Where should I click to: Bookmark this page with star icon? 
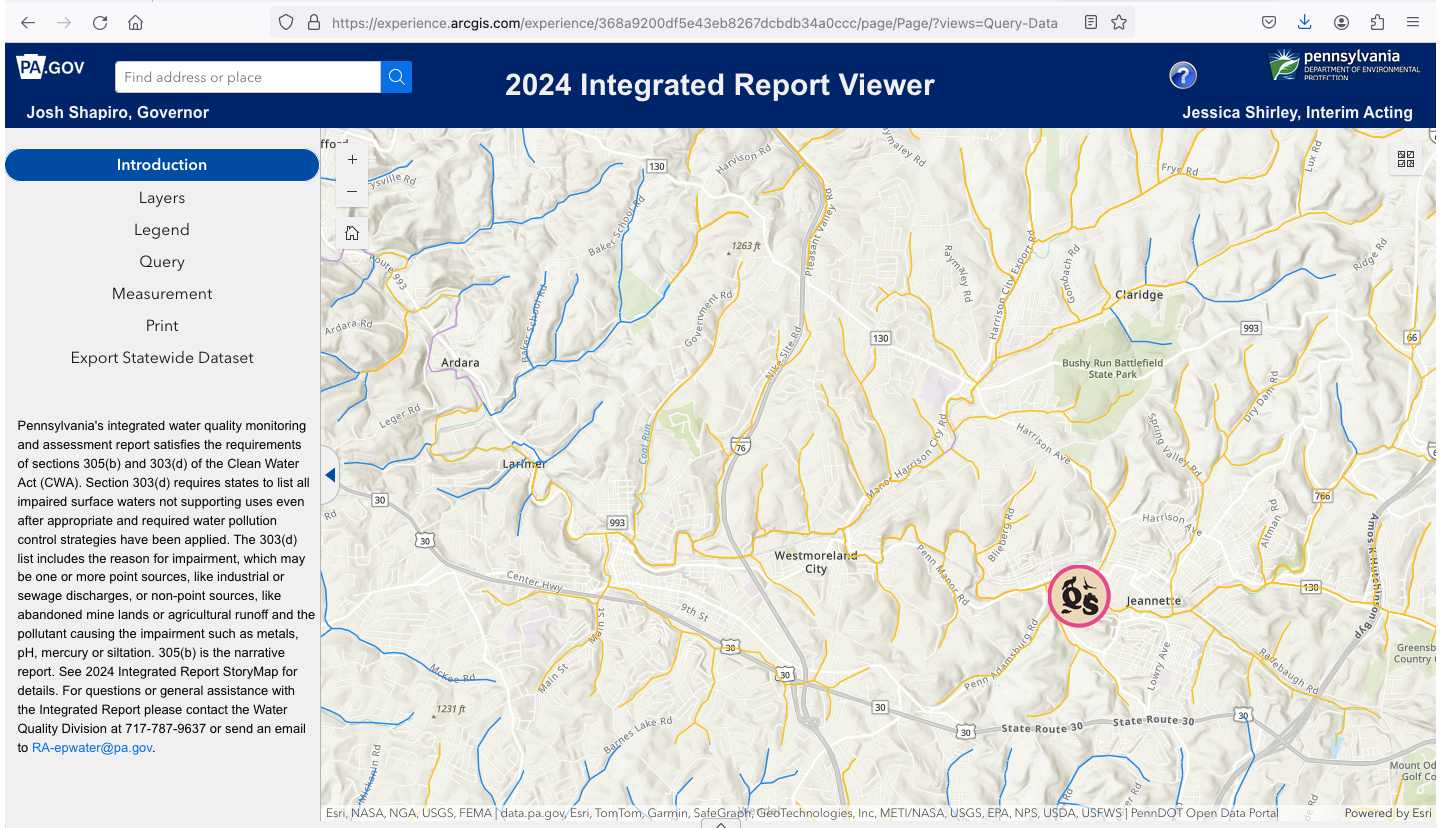tap(1119, 22)
